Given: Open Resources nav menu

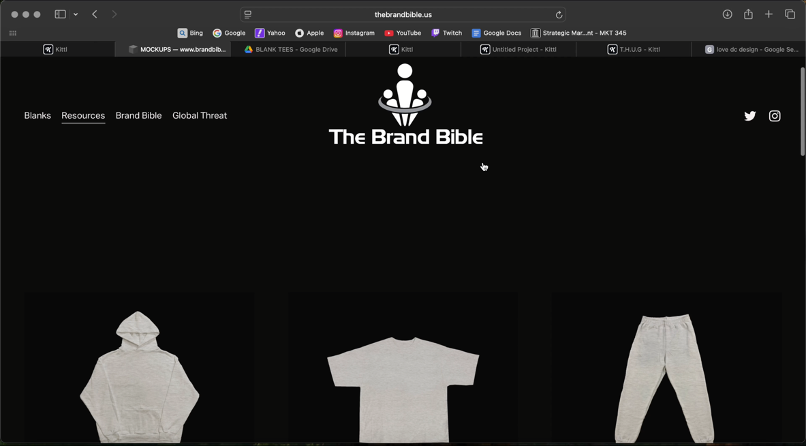Looking at the screenshot, I should (x=83, y=116).
